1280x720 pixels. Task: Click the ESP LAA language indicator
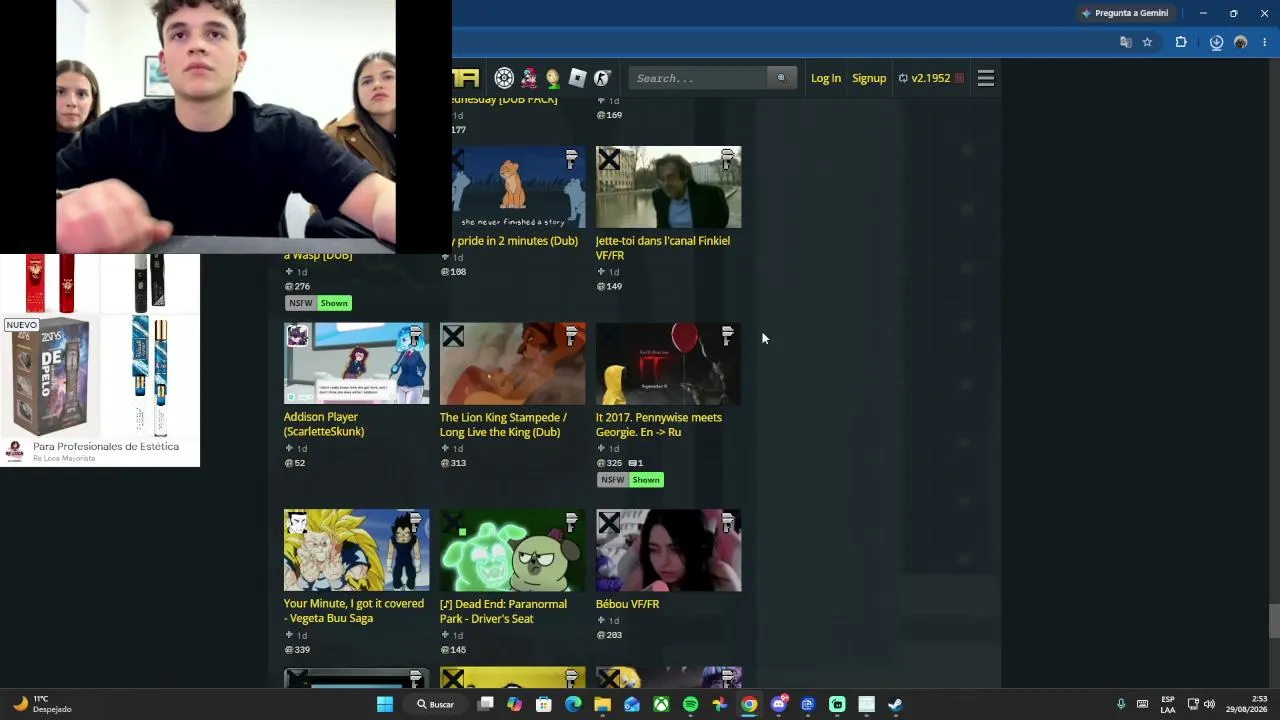(1168, 704)
